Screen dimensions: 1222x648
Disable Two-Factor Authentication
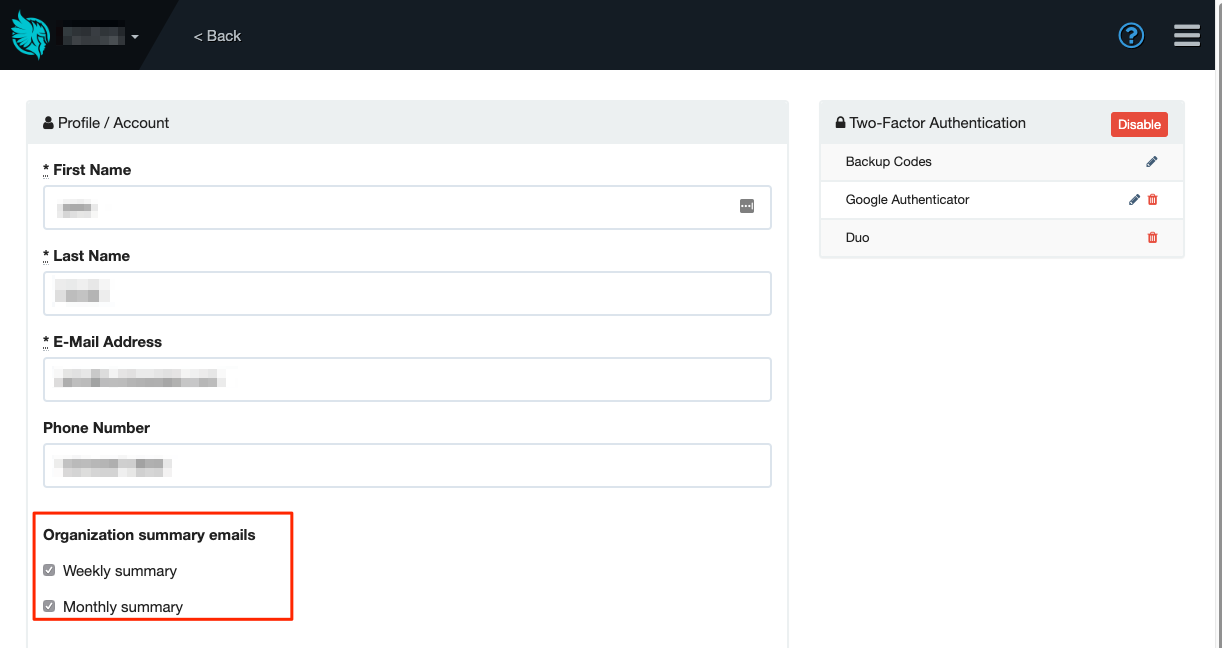(x=1139, y=124)
